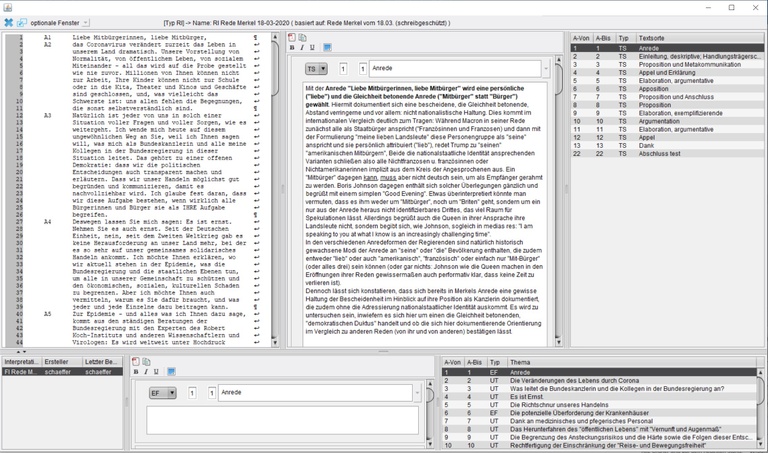Select the Apposition row
The image size is (768, 453).
[667, 89]
